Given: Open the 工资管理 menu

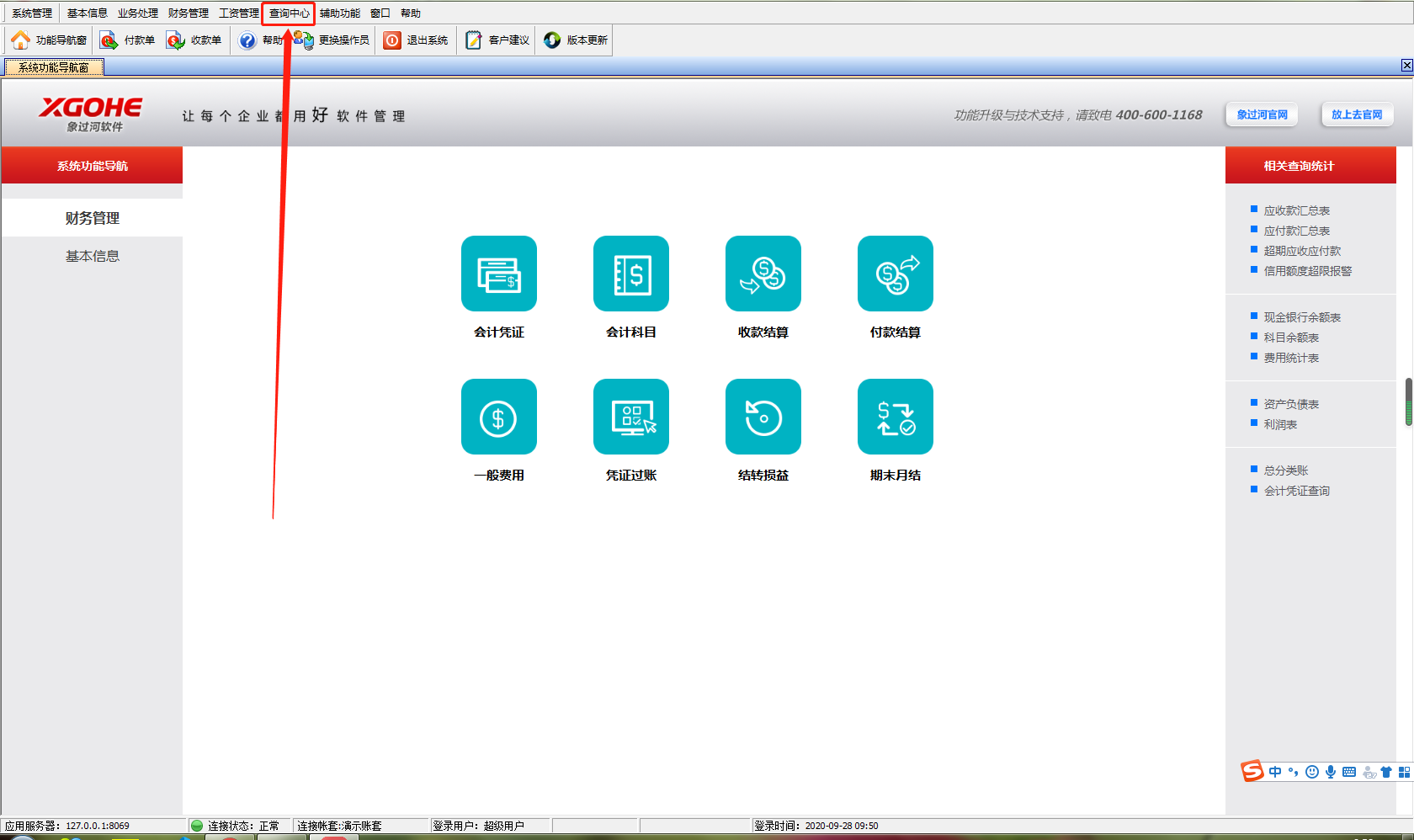Looking at the screenshot, I should click(239, 13).
